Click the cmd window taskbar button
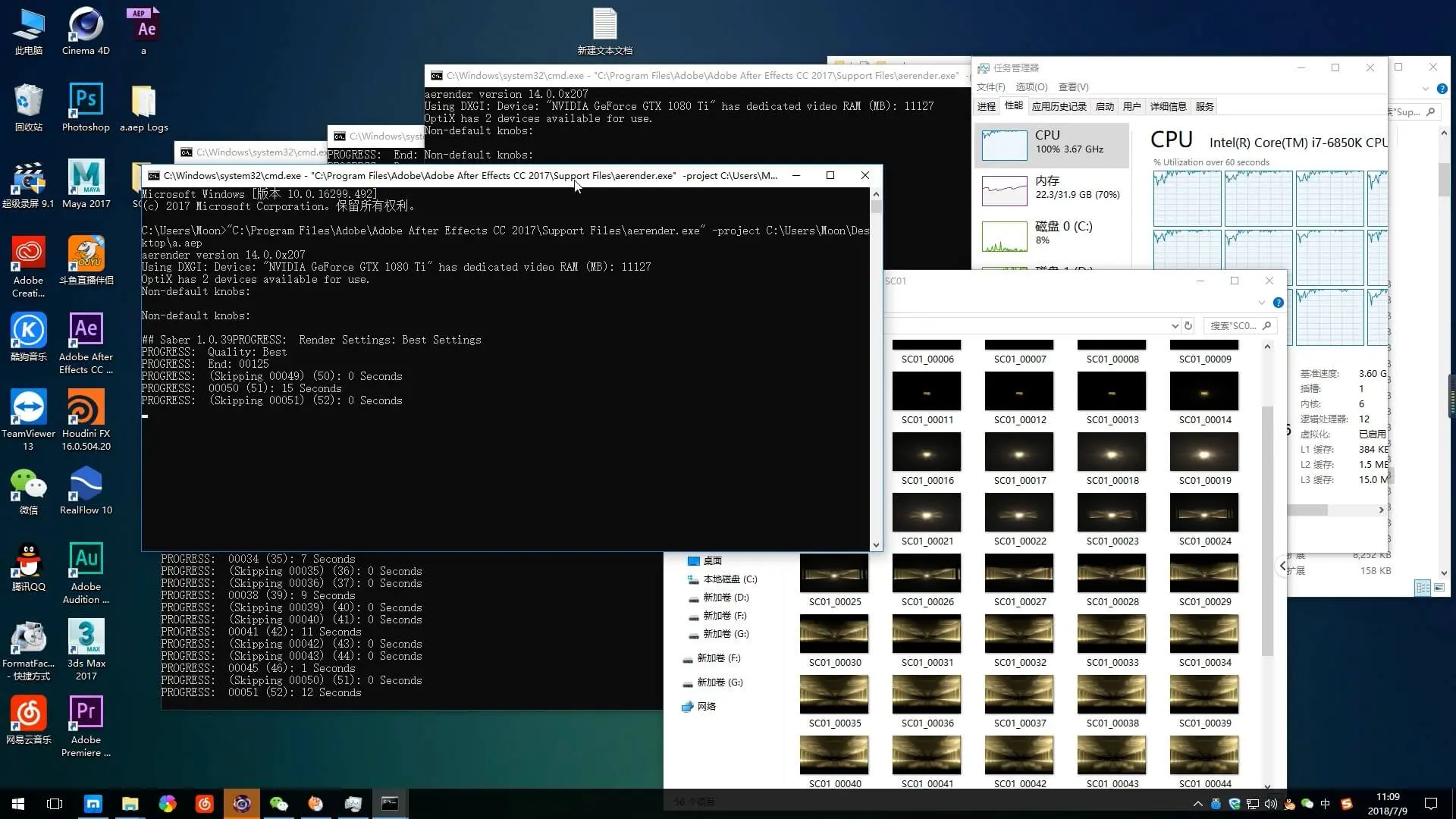 point(390,804)
